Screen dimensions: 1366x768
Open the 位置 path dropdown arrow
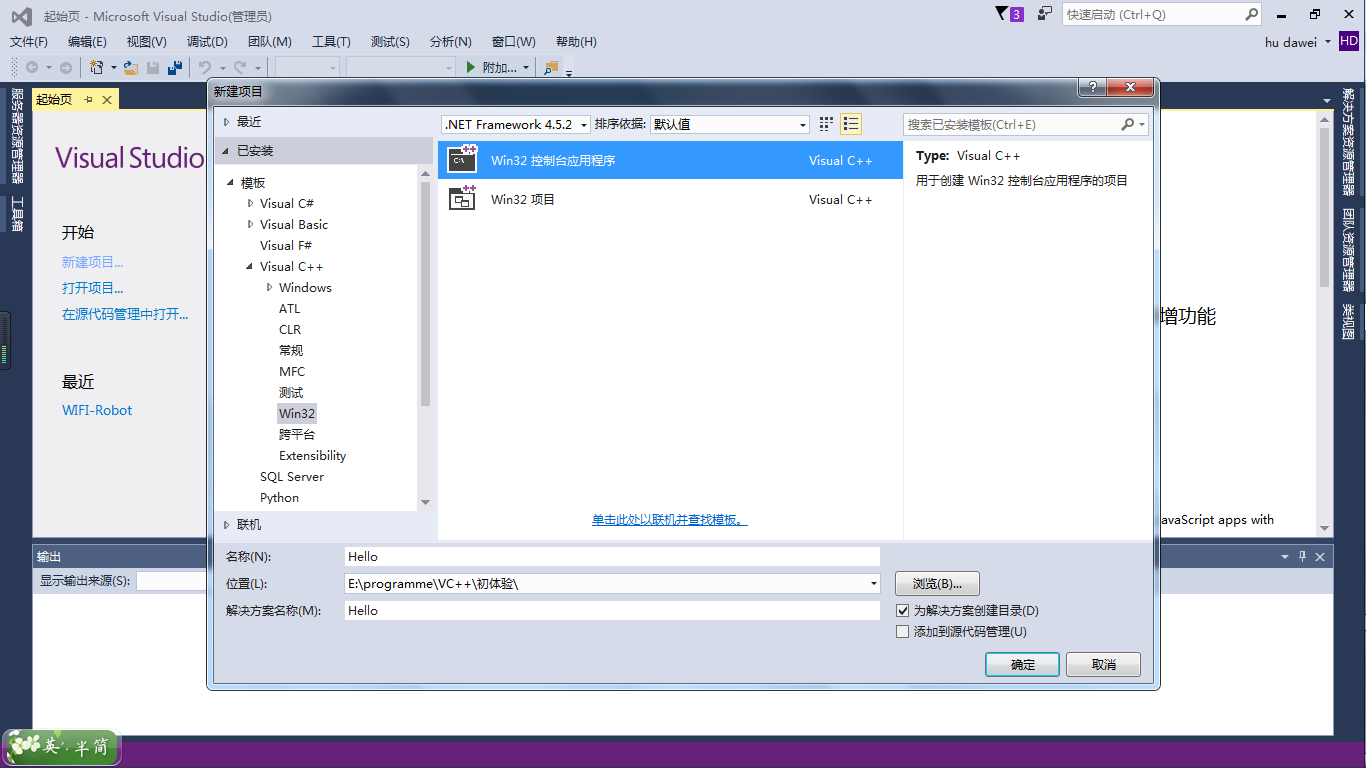tap(873, 583)
